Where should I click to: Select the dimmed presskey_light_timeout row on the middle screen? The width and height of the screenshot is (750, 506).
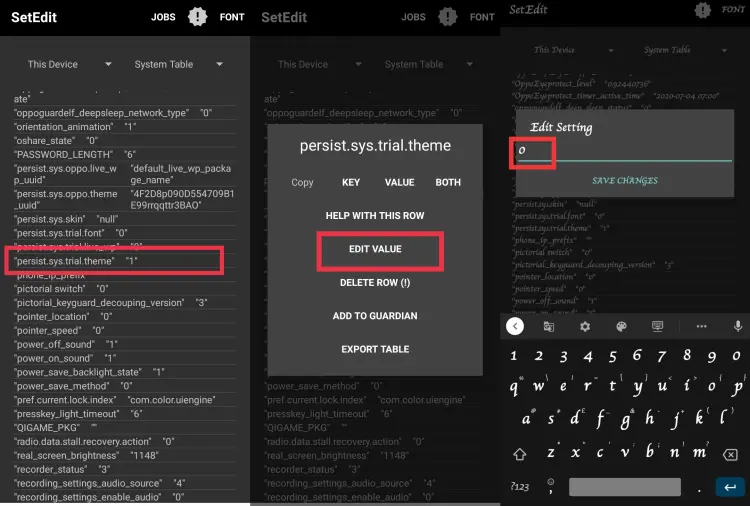click(375, 414)
